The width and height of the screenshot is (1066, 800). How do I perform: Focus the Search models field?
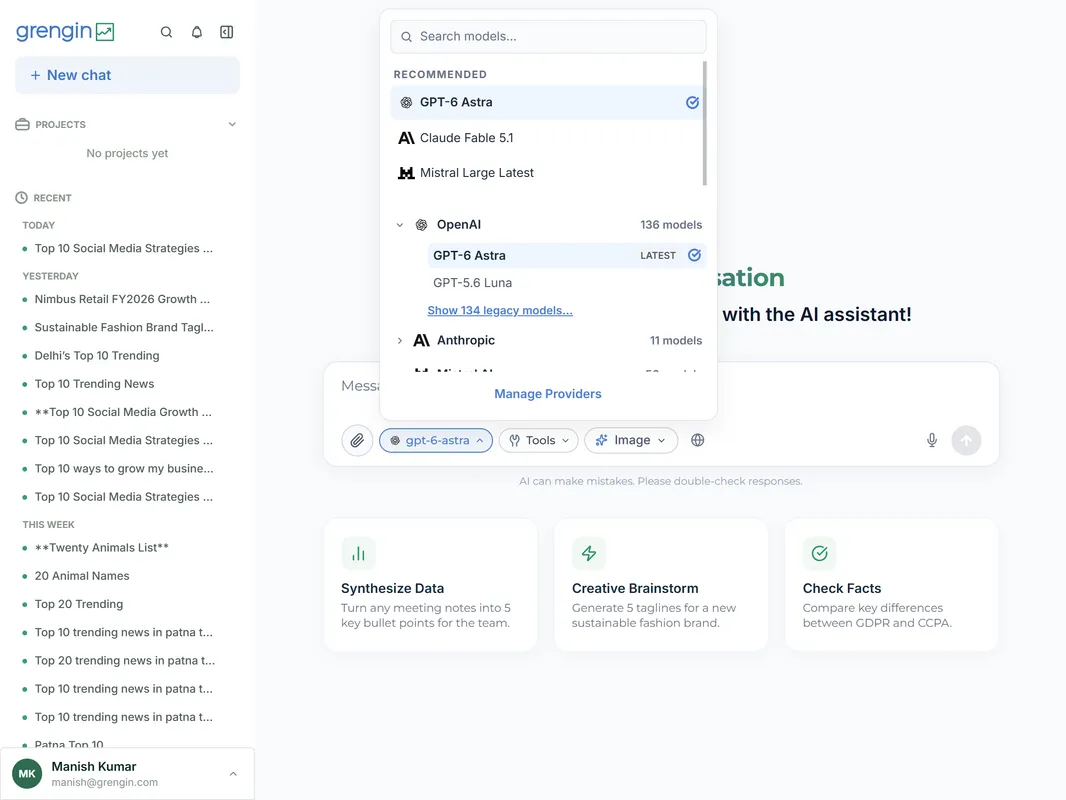(548, 36)
